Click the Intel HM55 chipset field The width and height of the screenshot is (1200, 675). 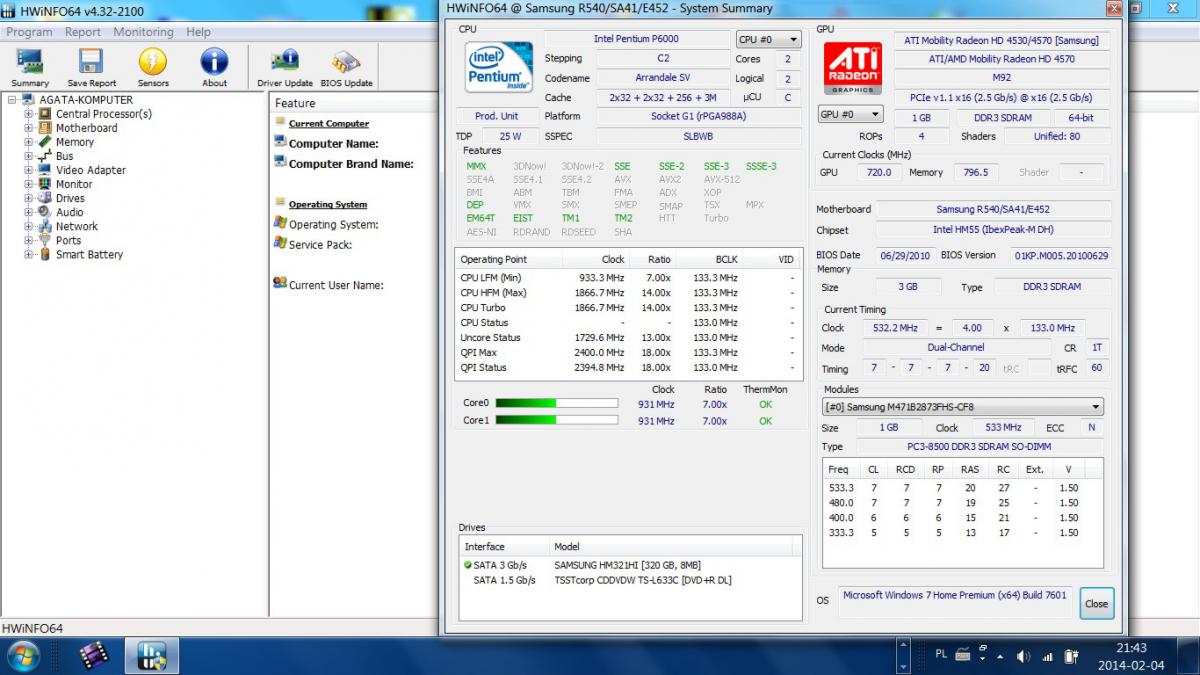[994, 229]
